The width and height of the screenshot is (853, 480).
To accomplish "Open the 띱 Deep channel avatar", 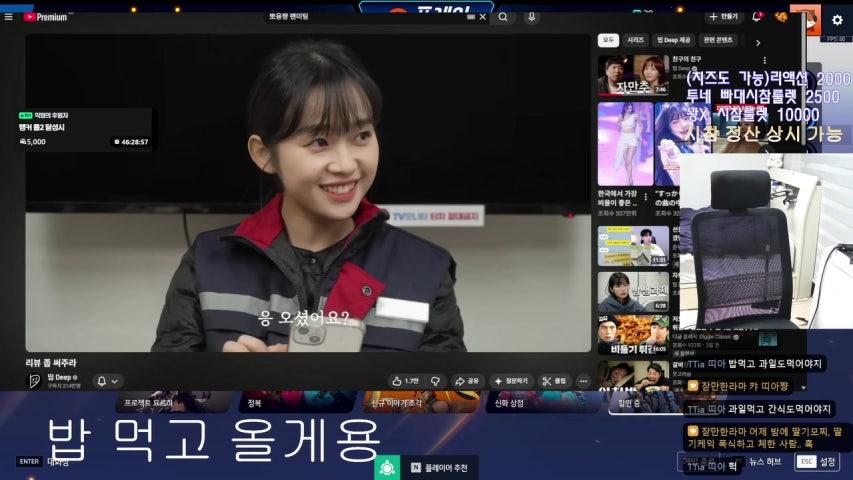I will click(x=33, y=381).
